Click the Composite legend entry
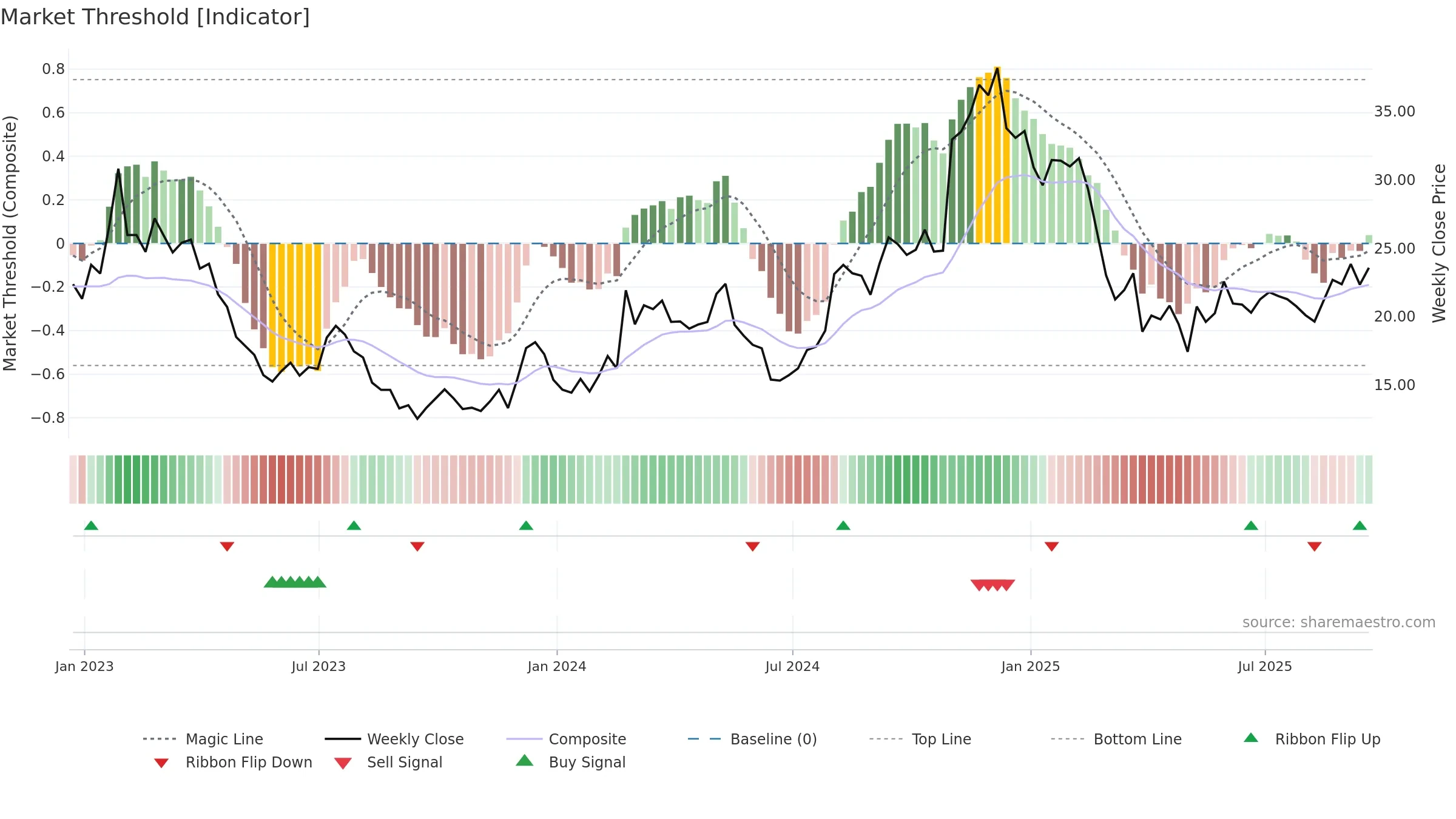1456x819 pixels. point(566,739)
